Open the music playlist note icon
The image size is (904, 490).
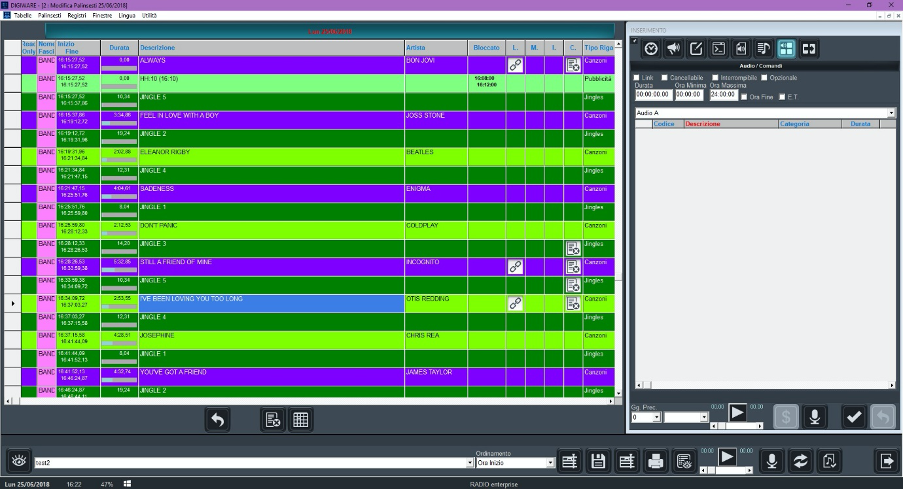(x=764, y=48)
